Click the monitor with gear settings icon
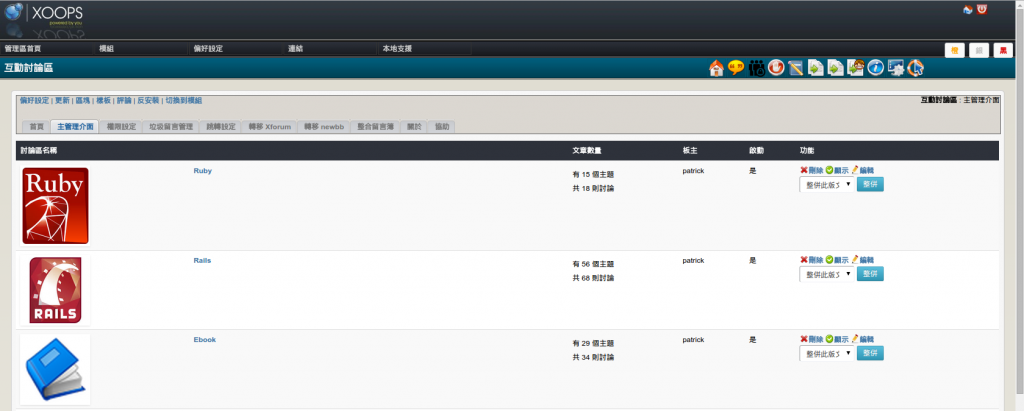Viewport: 1024px width, 411px height. [895, 68]
